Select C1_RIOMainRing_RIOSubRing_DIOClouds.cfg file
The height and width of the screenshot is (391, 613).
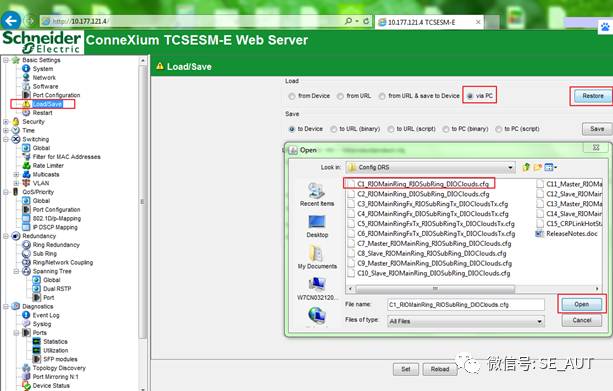(x=419, y=184)
